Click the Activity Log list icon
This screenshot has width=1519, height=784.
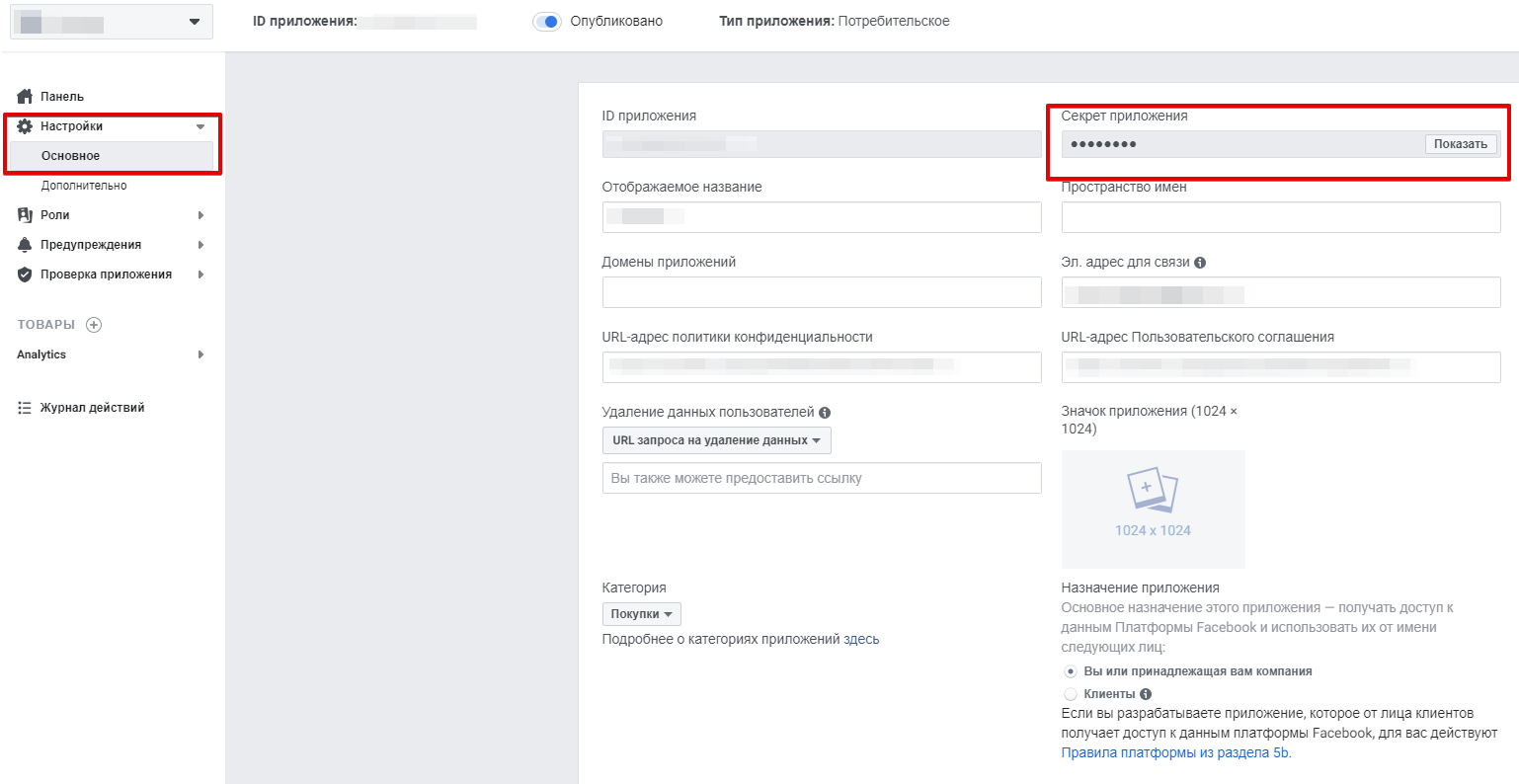click(26, 408)
